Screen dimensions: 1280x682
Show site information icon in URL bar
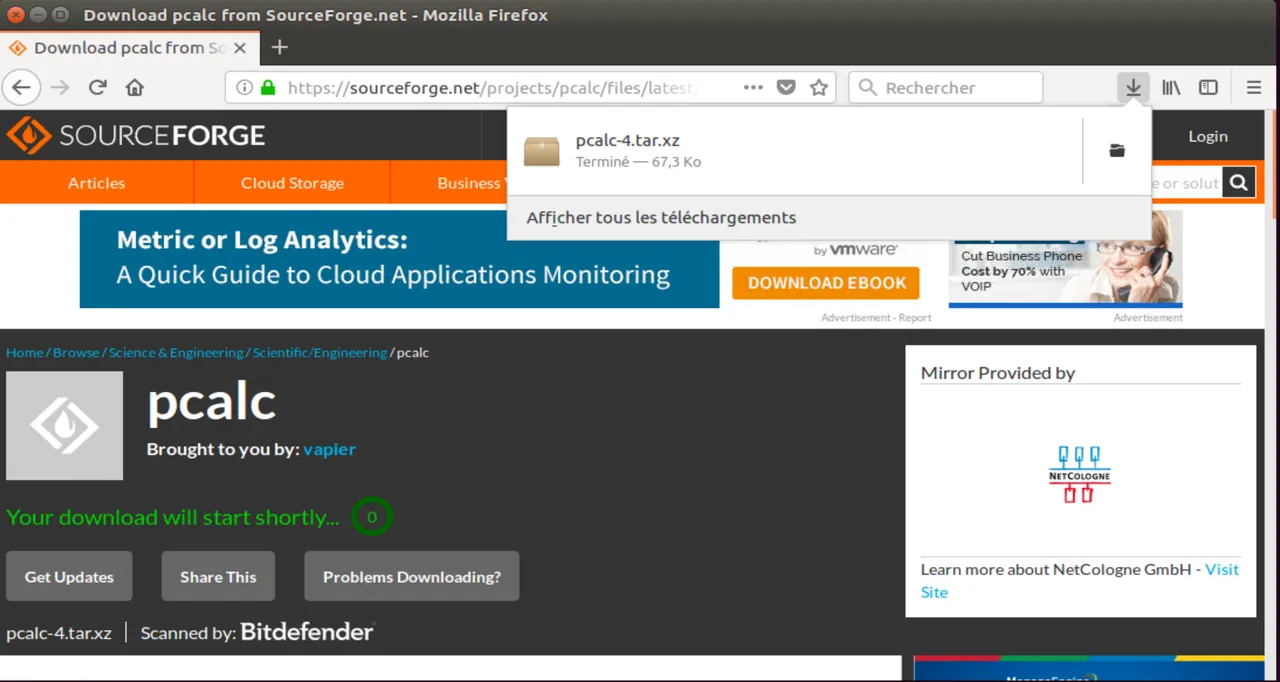coord(244,87)
